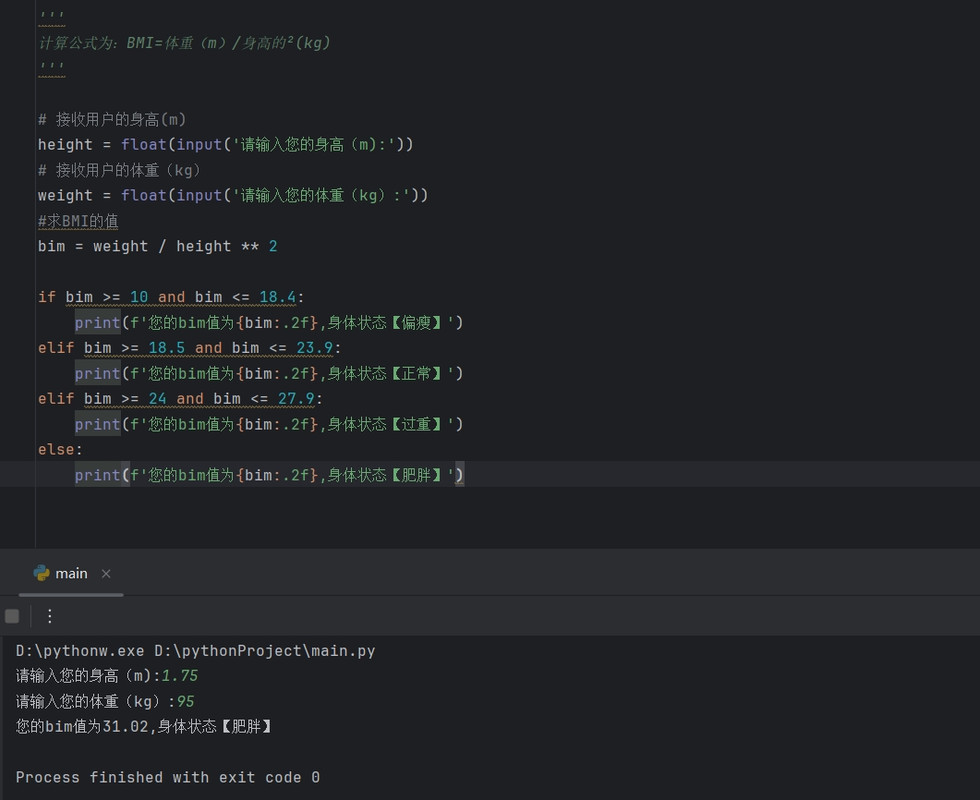
Task: Click console input value 1.75
Action: pos(180,676)
